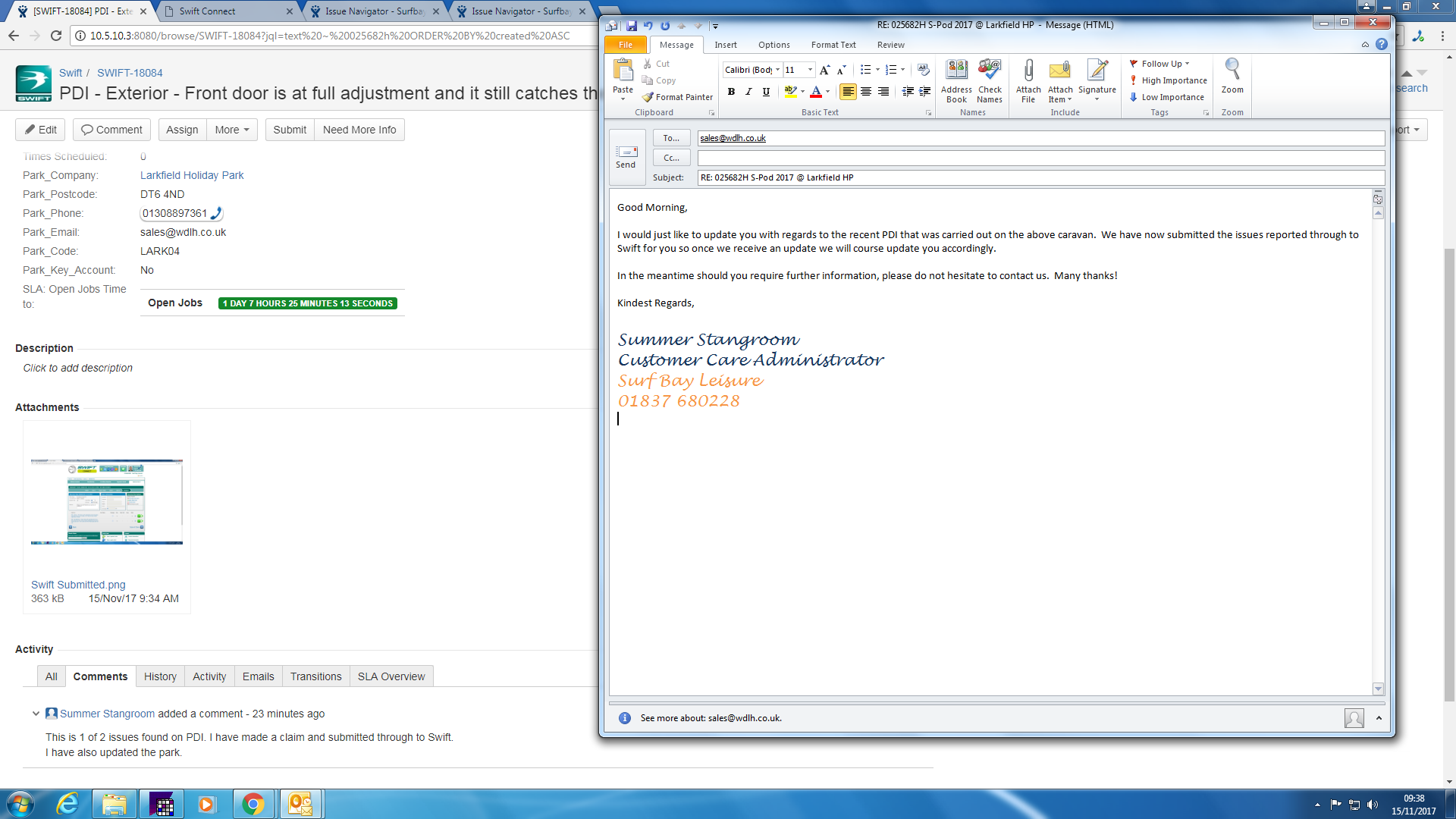Open the Address Book
This screenshot has height=819, width=1456.
click(x=956, y=79)
